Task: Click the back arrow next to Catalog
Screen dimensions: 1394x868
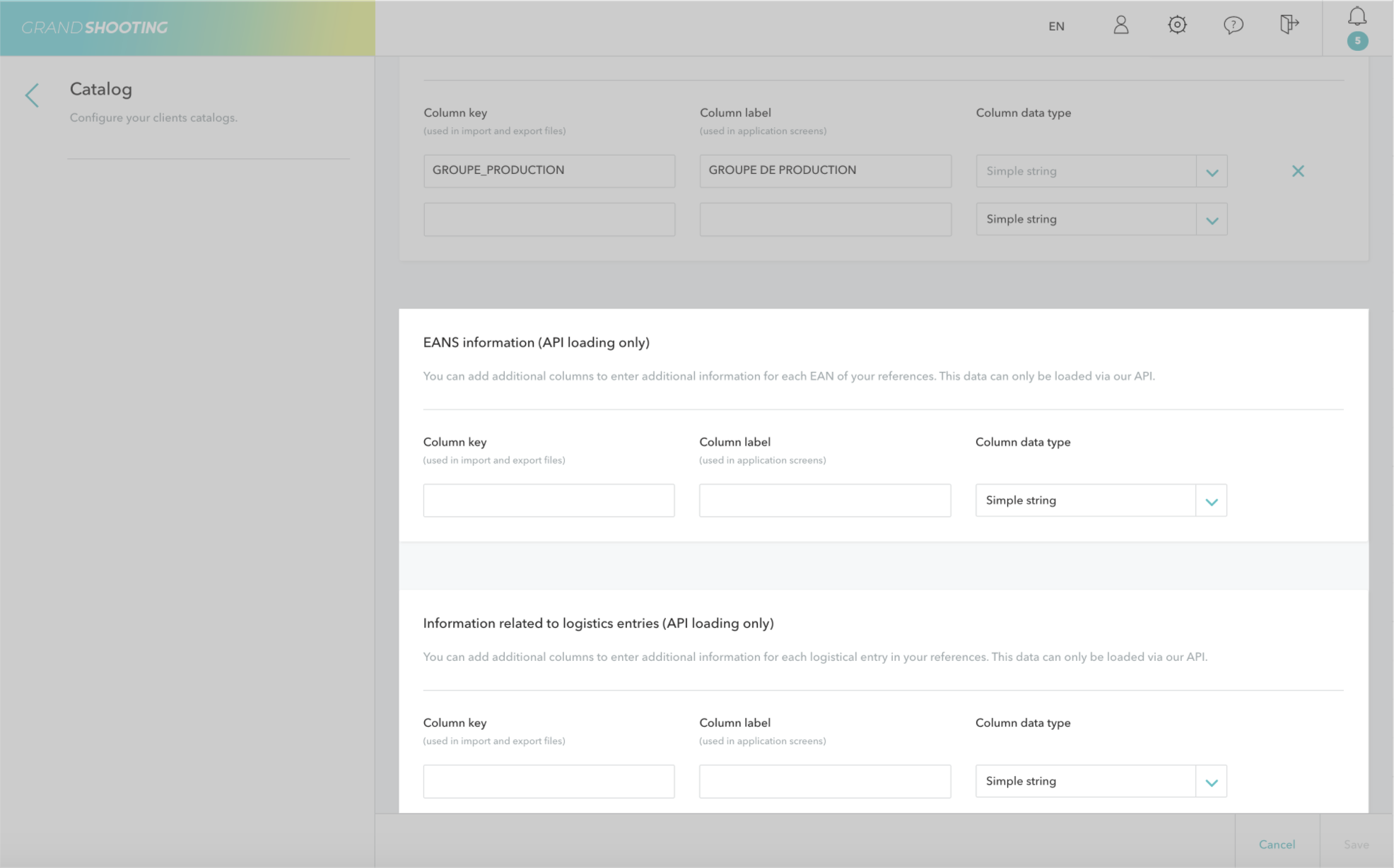Action: tap(32, 95)
